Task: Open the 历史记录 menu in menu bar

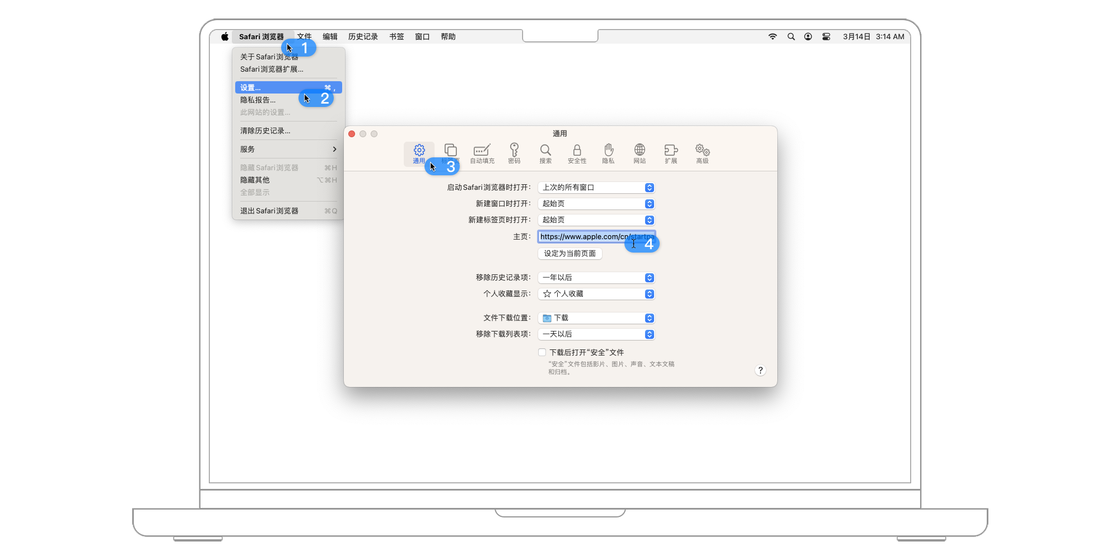Action: click(363, 37)
